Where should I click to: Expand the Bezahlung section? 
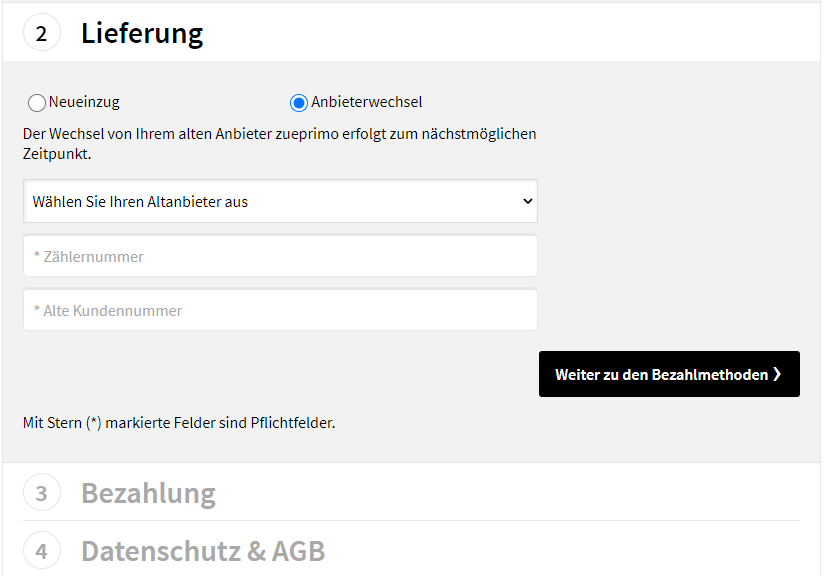click(148, 493)
